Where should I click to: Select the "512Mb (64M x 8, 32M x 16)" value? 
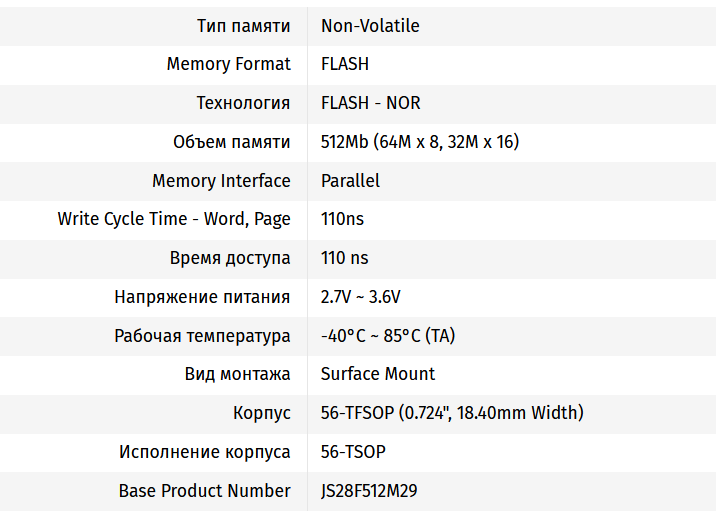click(x=419, y=142)
